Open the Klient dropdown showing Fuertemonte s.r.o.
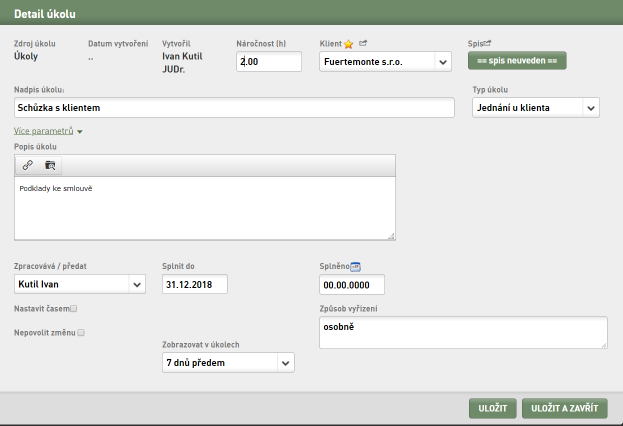 click(x=385, y=62)
